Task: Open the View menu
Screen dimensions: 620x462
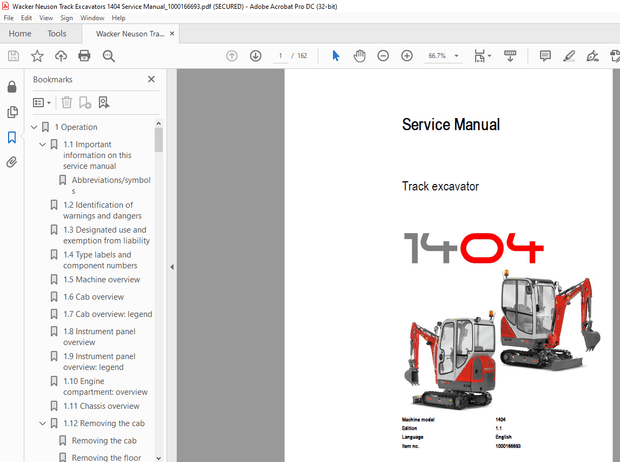Action: 46,18
